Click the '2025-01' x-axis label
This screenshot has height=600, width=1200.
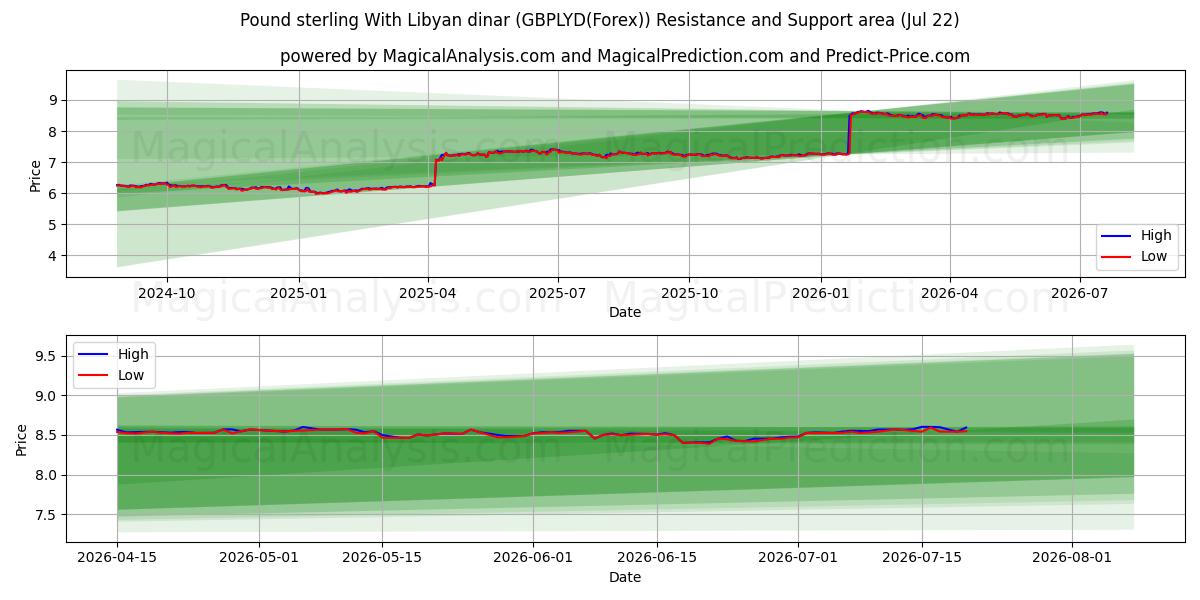[x=299, y=294]
